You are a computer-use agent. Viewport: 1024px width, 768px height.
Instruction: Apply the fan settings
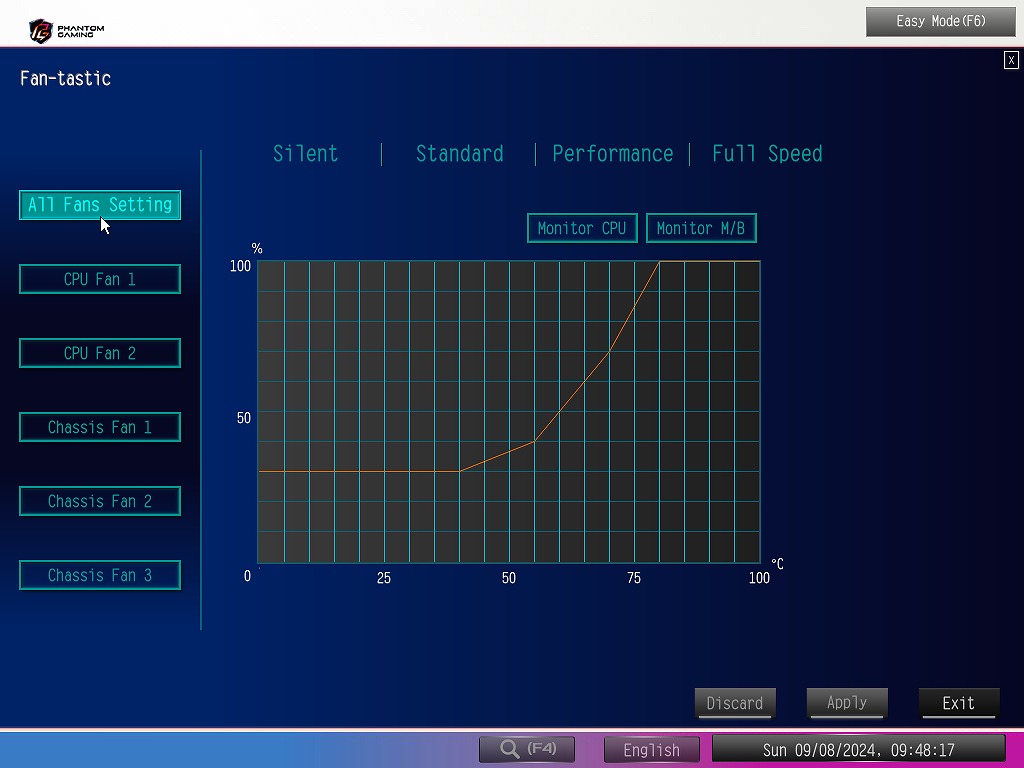(x=847, y=703)
